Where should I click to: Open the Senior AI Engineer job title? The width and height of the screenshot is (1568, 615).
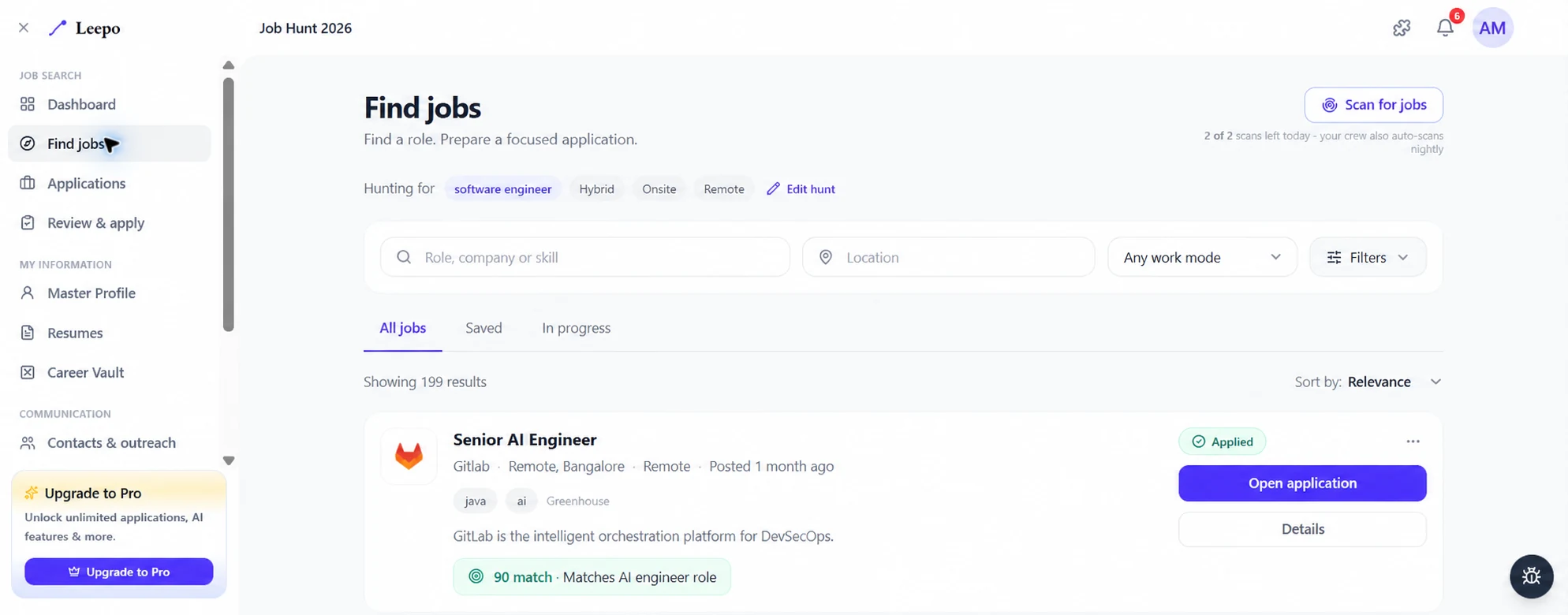[x=525, y=440]
